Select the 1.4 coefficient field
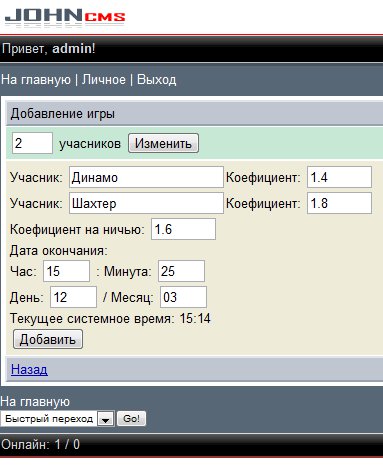 click(x=339, y=177)
